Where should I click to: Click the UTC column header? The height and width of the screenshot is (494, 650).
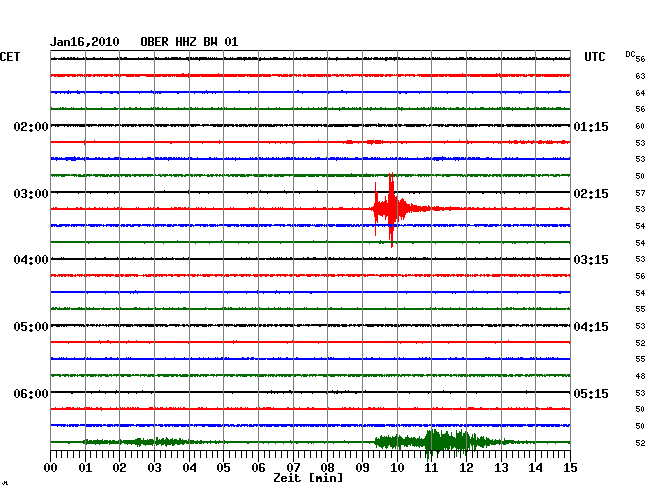click(594, 57)
